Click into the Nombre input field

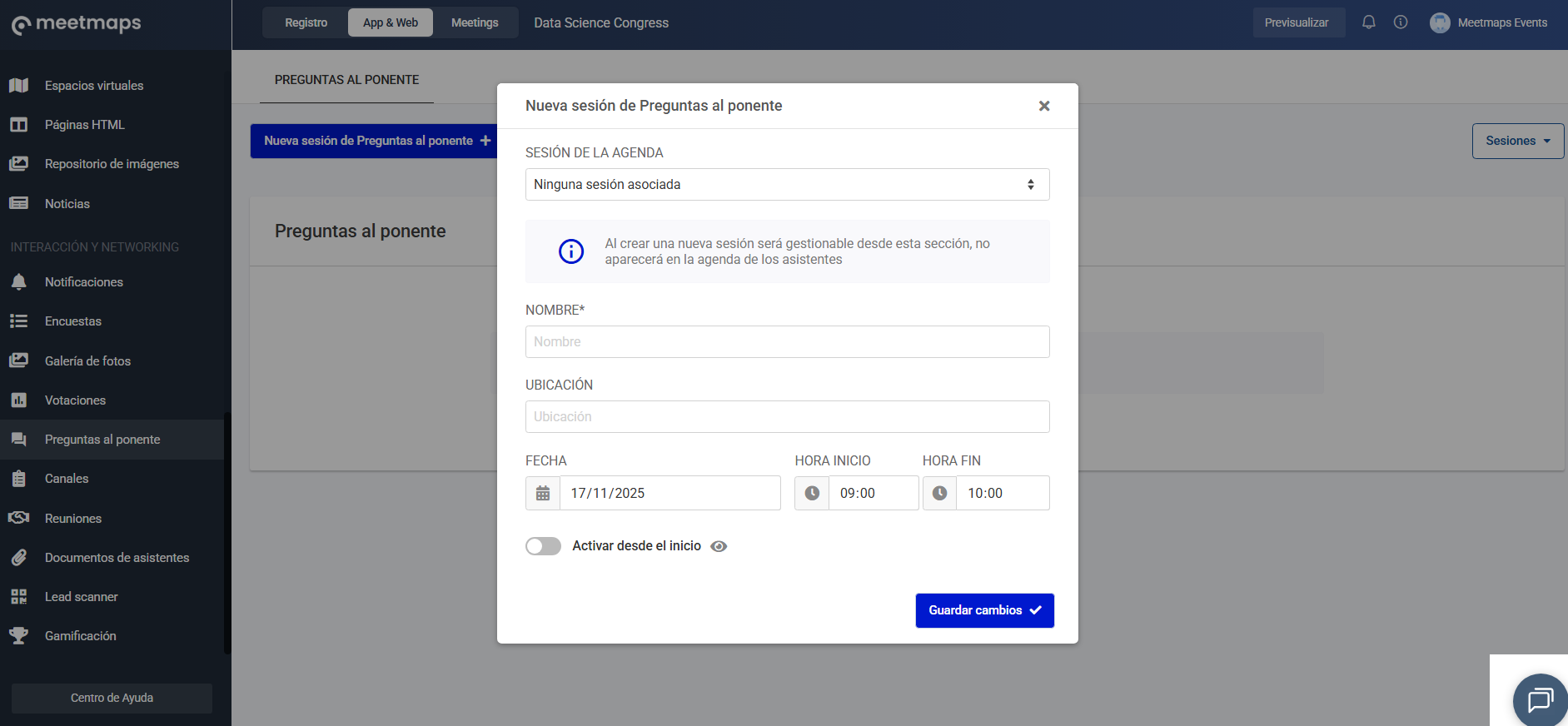click(x=787, y=342)
